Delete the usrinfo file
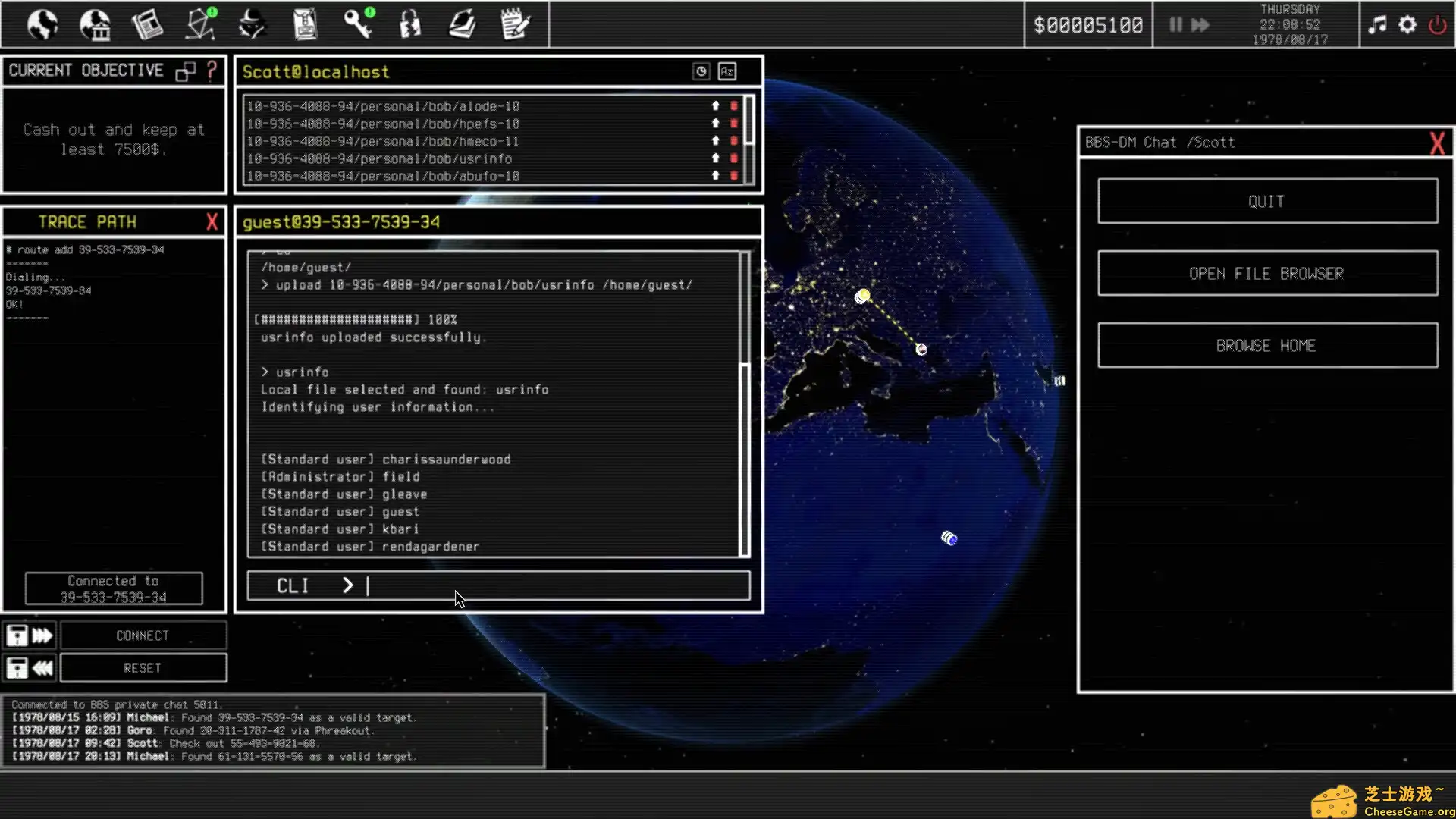Image resolution: width=1456 pixels, height=819 pixels. click(x=733, y=158)
